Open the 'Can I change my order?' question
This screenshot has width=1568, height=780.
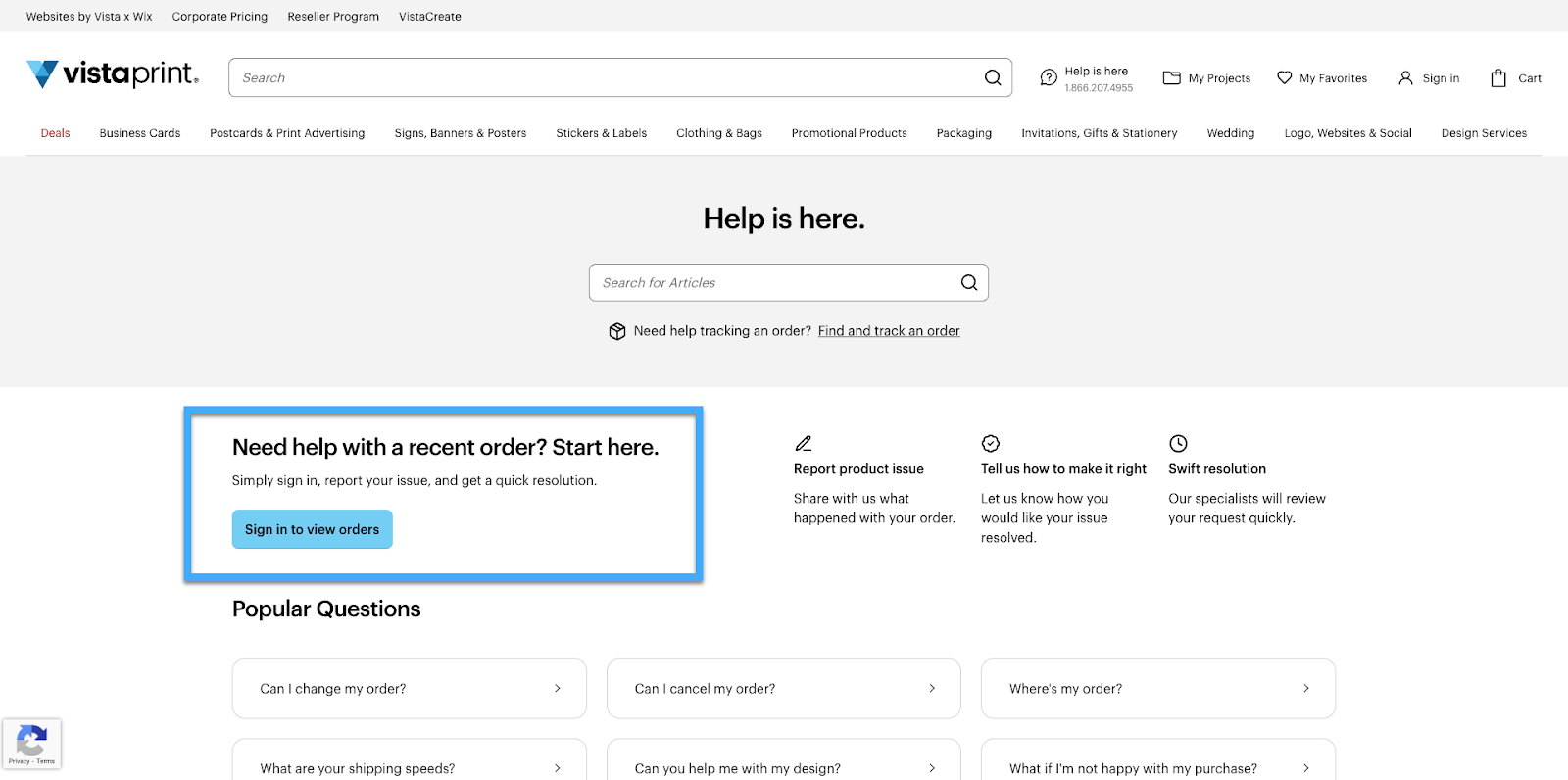pyautogui.click(x=410, y=689)
